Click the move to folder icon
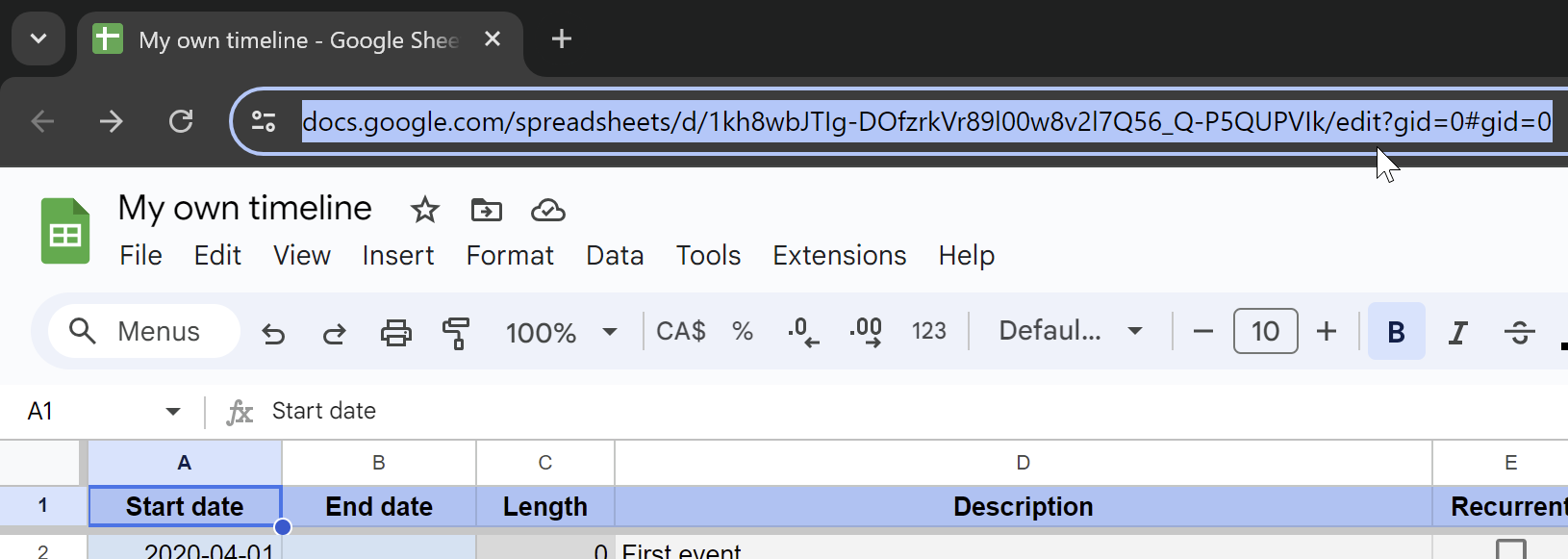The height and width of the screenshot is (559, 1568). point(486,210)
